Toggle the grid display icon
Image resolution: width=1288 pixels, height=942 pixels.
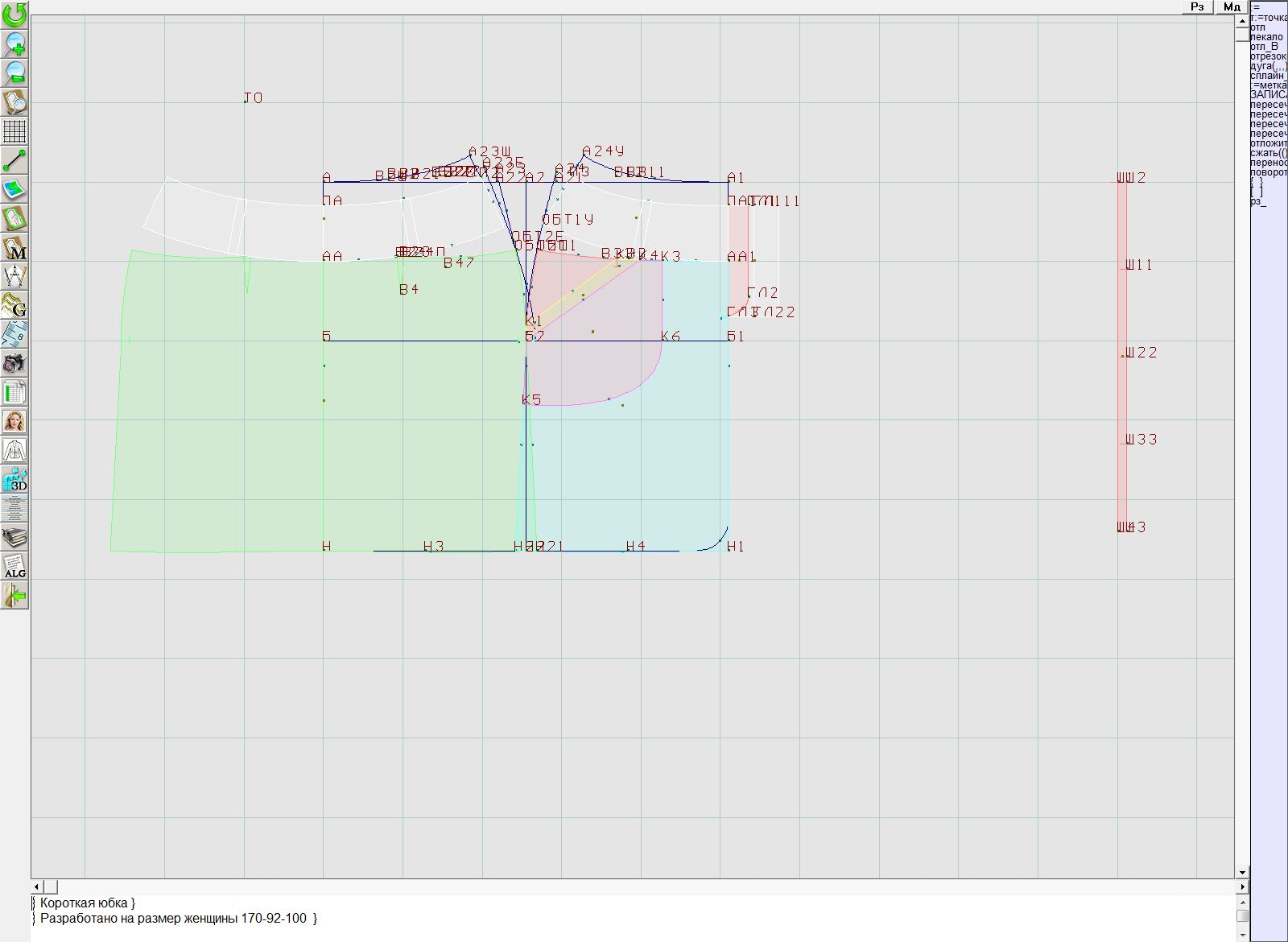point(14,131)
